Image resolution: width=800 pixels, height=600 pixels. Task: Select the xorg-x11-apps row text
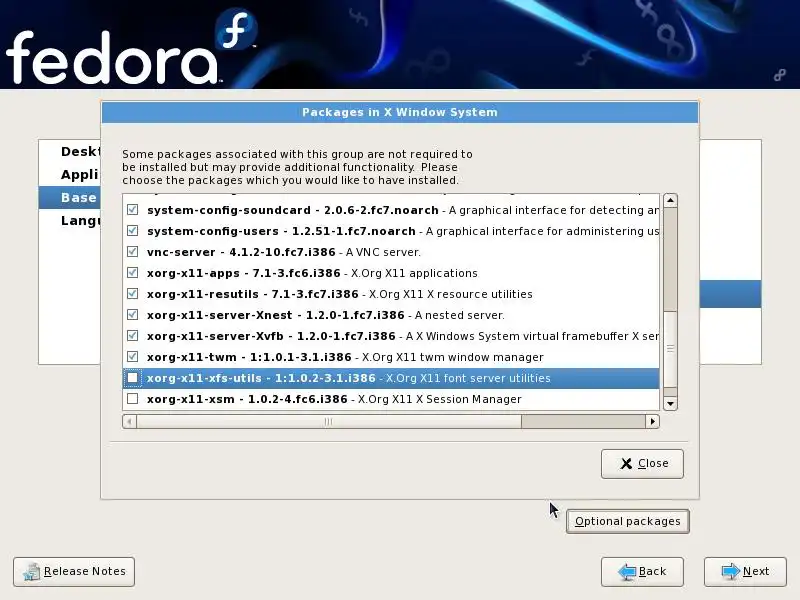click(x=312, y=273)
